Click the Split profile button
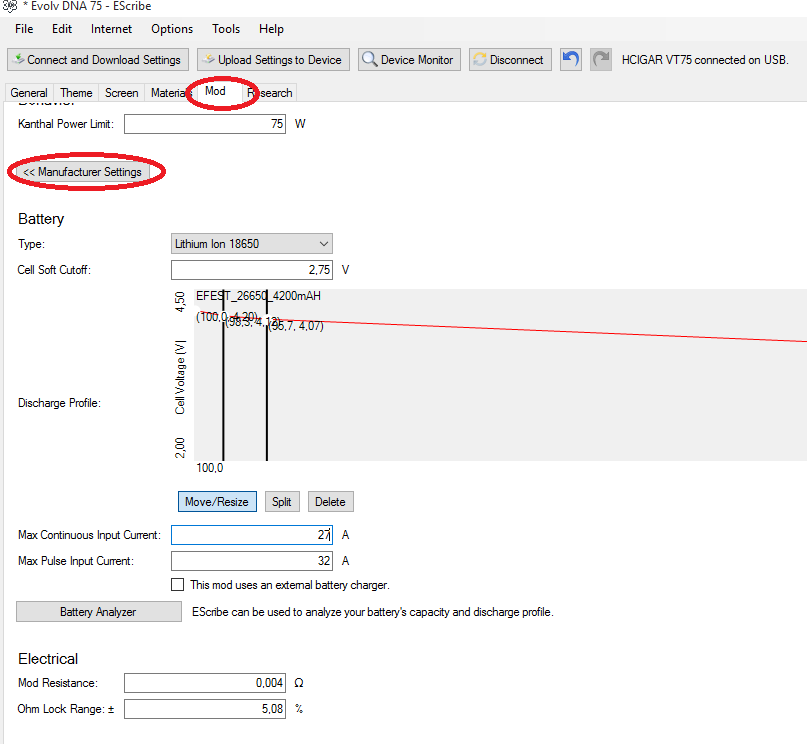Screen dimensions: 807x744 tap(282, 502)
